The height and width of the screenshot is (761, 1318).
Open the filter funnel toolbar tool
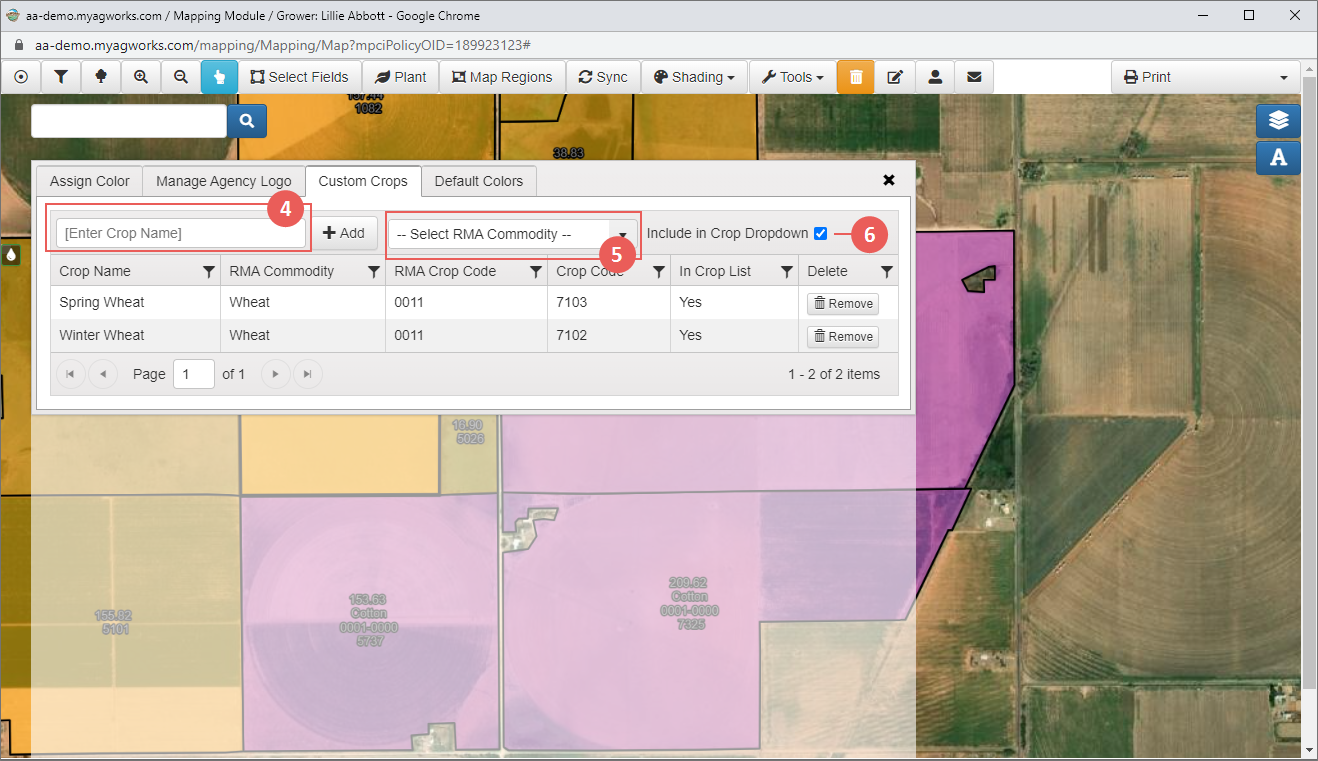pos(60,77)
